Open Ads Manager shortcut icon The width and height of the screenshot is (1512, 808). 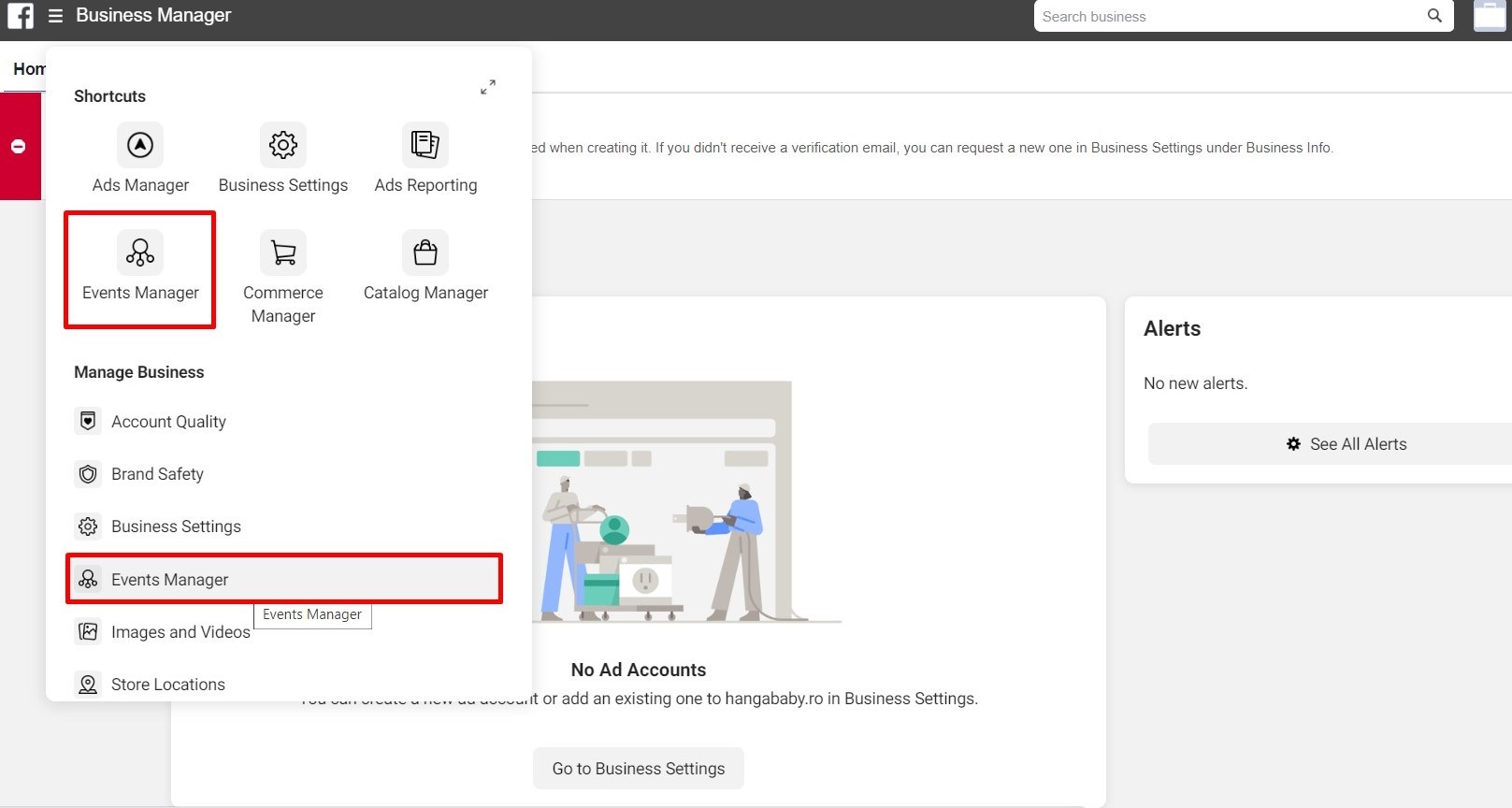pos(140,145)
